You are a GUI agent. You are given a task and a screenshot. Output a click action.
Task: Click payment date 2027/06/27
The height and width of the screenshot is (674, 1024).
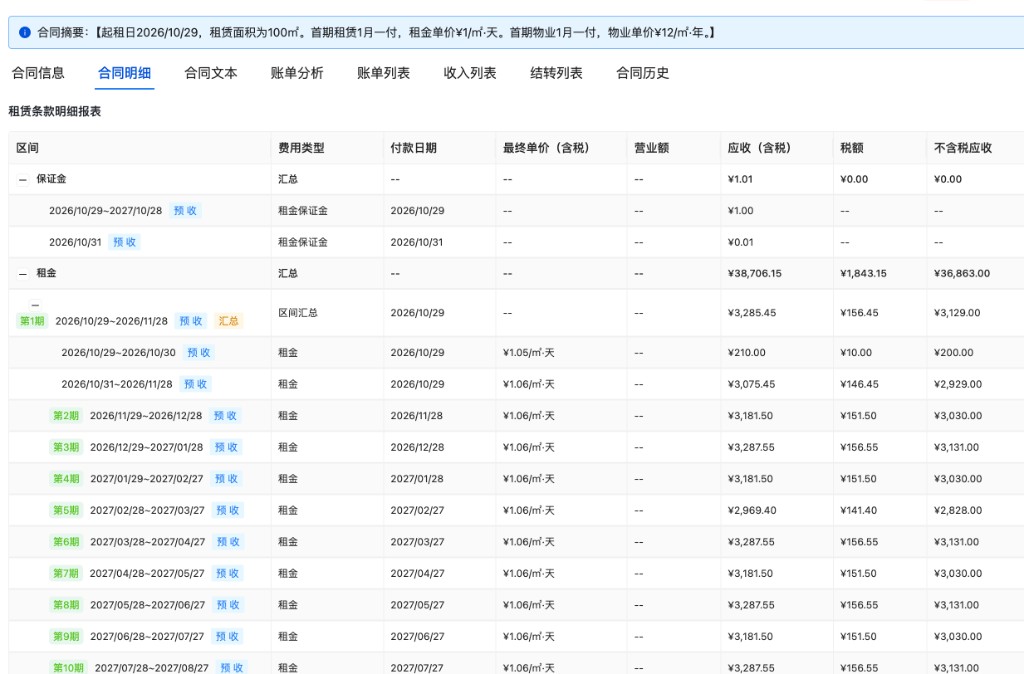pos(417,636)
